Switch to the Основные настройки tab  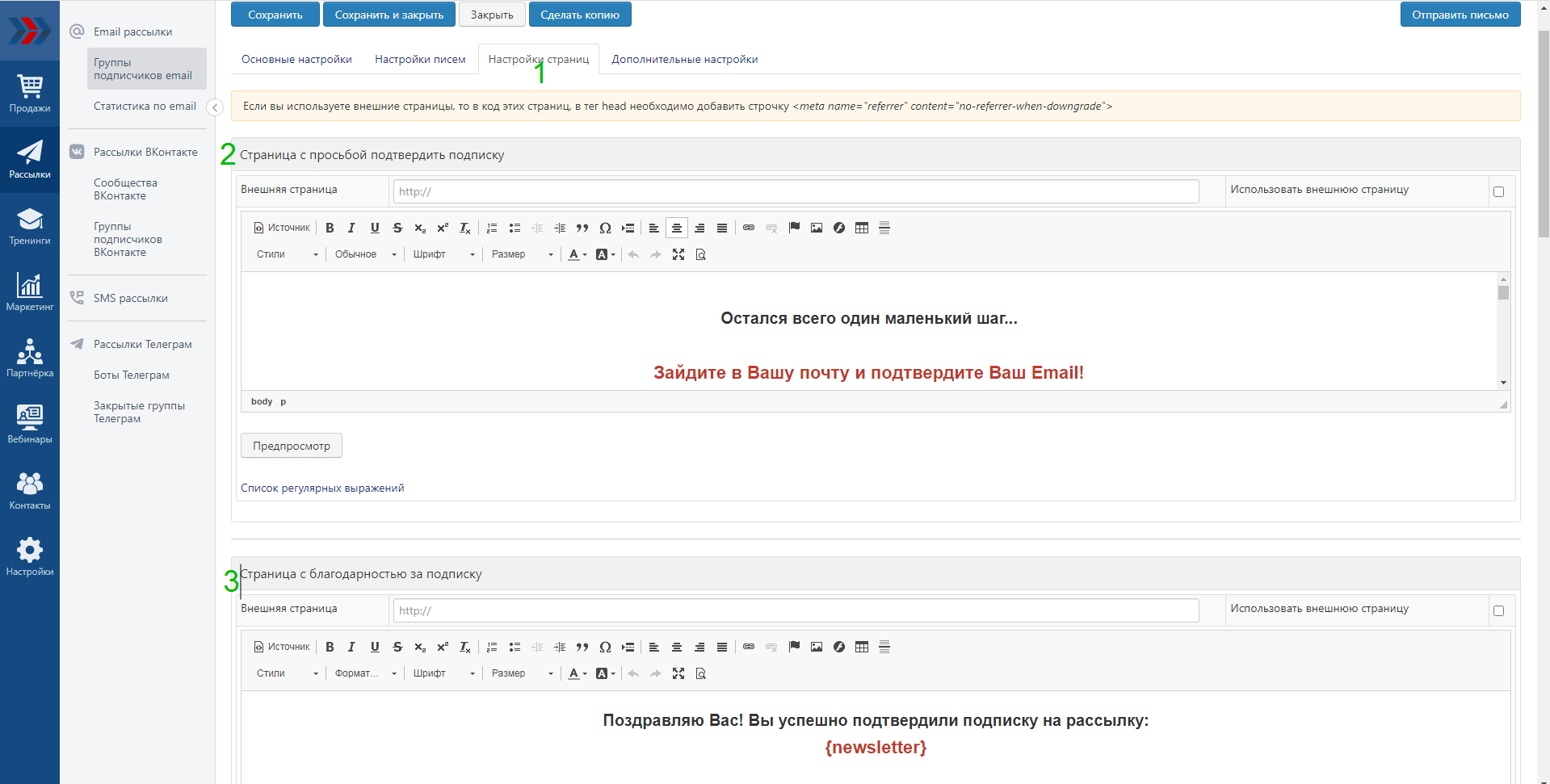(296, 60)
